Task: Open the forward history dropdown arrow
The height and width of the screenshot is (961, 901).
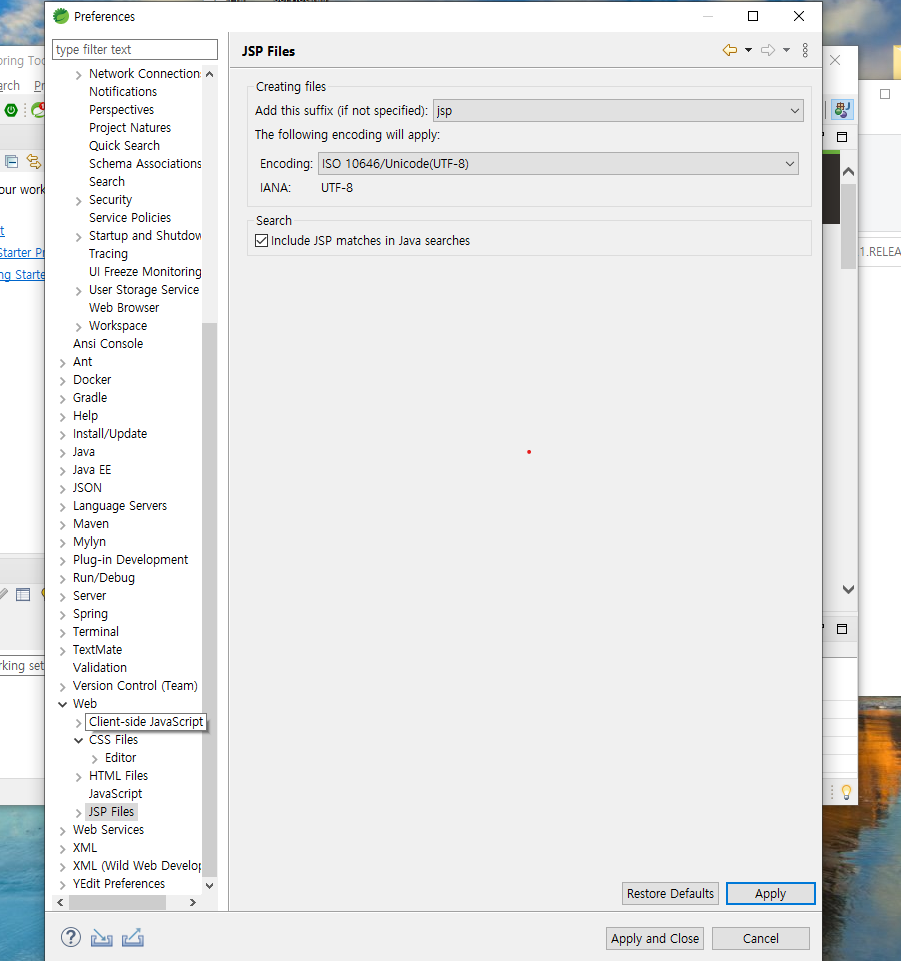Action: pyautogui.click(x=786, y=50)
